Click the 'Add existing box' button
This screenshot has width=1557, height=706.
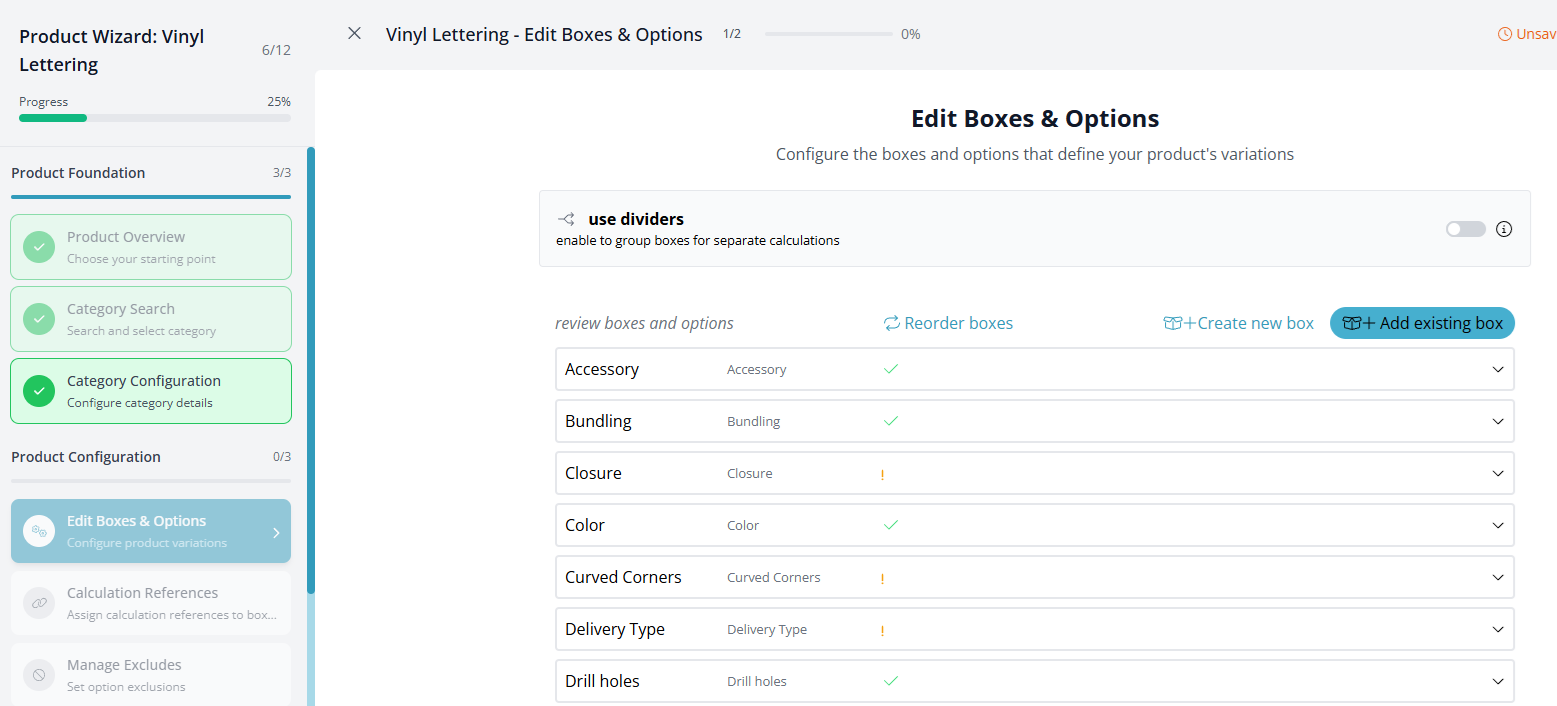(x=1421, y=323)
